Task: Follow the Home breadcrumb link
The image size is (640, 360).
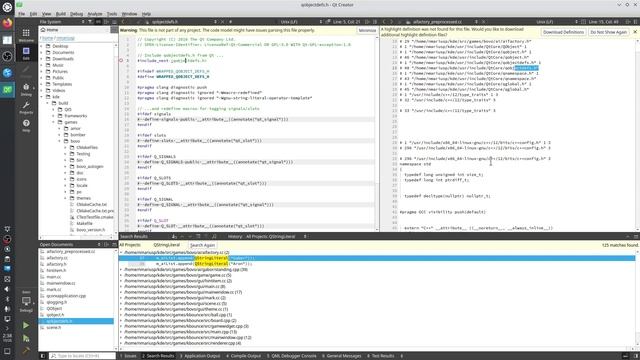Action: click(47, 38)
